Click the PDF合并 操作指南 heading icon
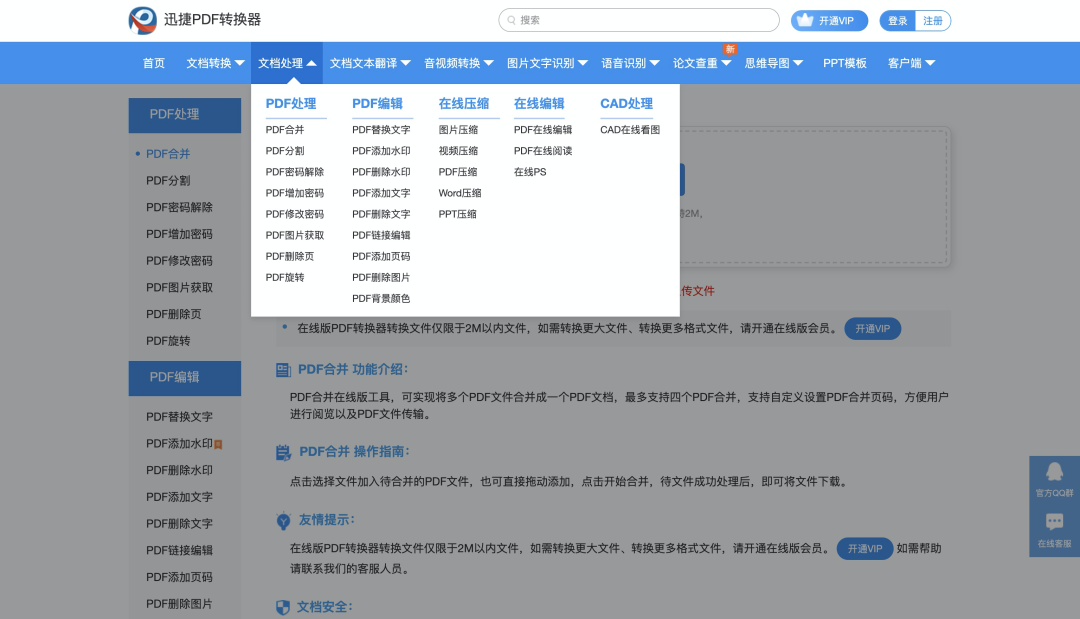 [283, 452]
